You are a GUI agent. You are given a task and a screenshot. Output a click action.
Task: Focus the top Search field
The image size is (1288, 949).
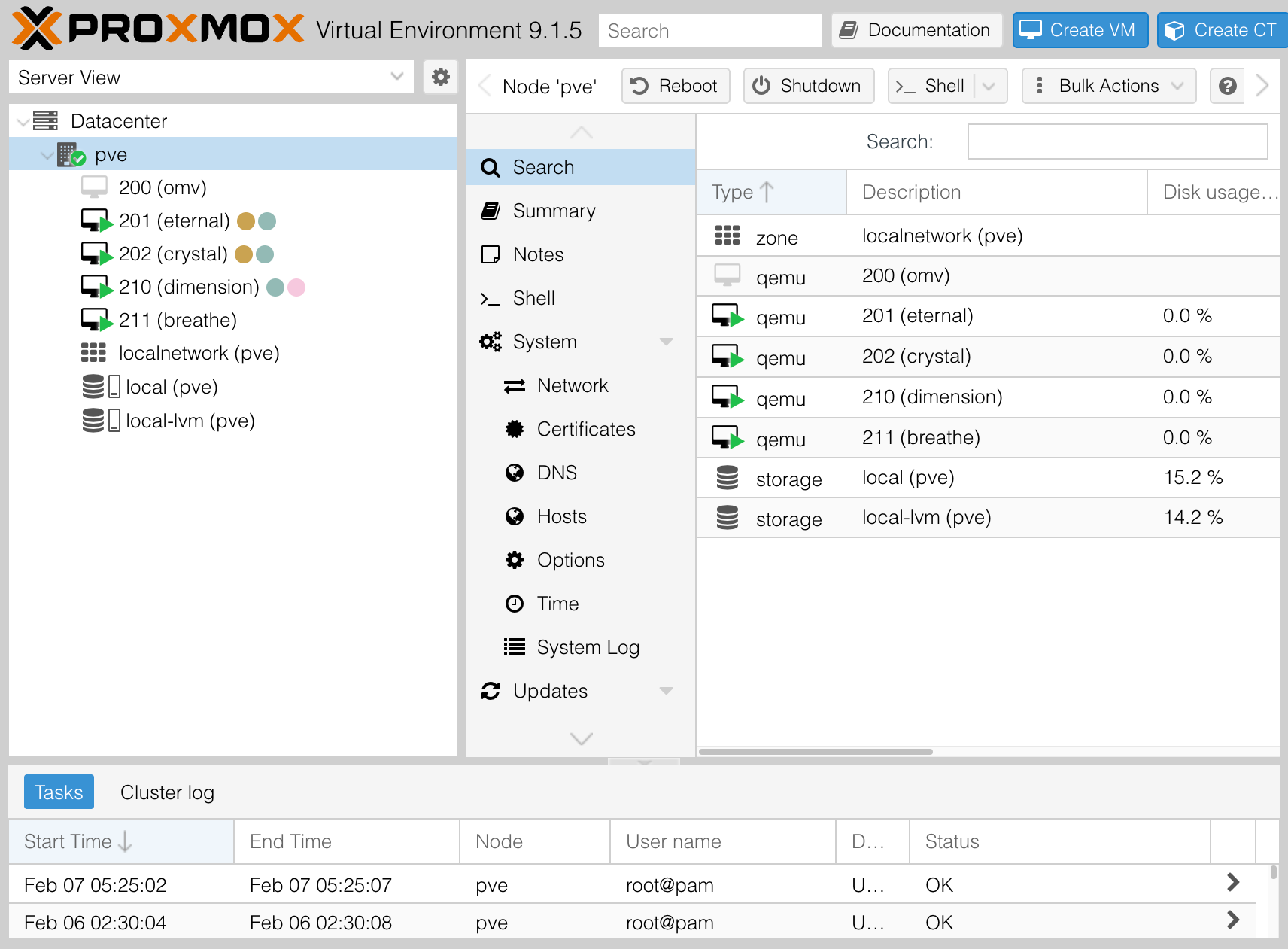[710, 30]
